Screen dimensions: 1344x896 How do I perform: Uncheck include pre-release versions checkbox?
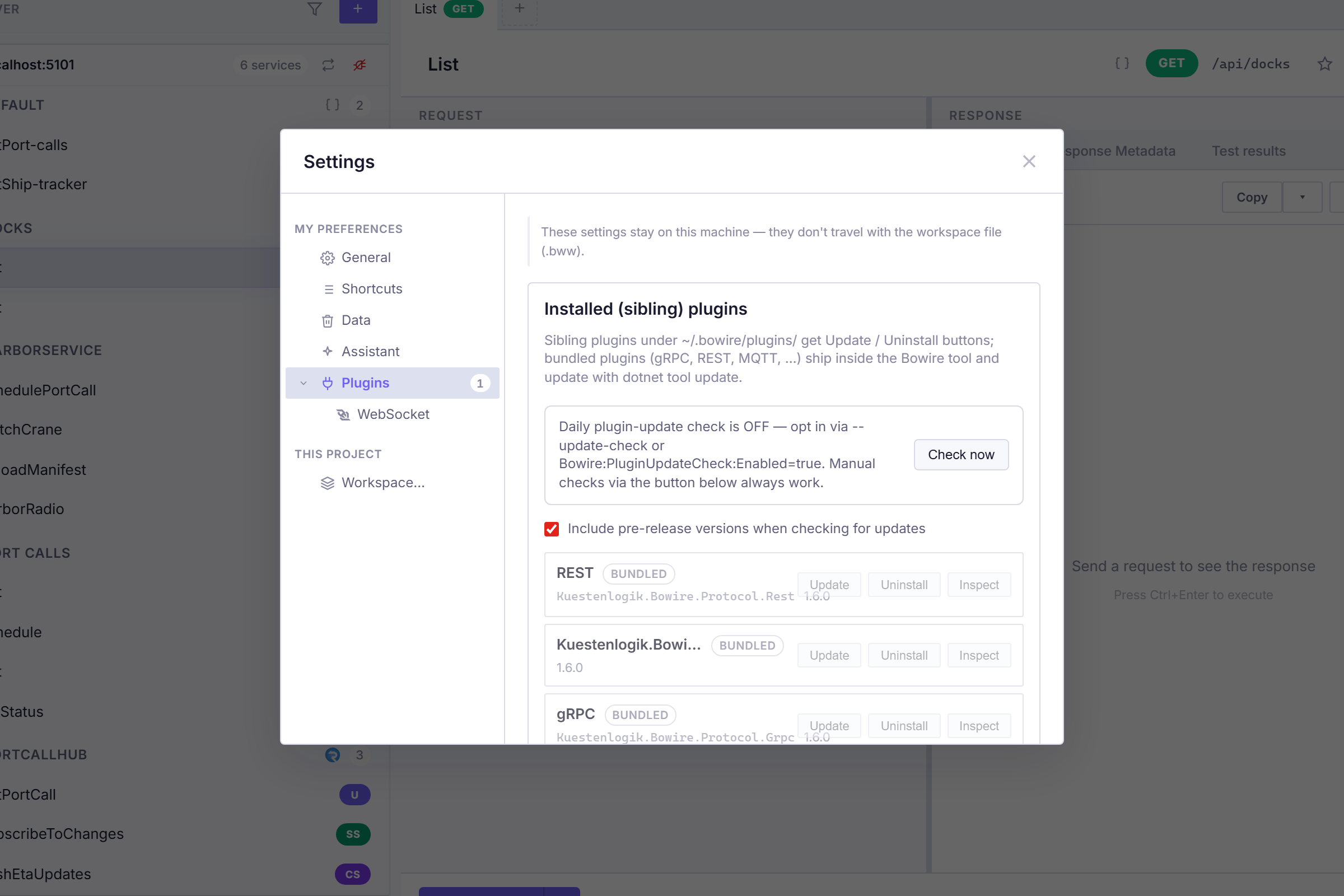[x=552, y=529]
